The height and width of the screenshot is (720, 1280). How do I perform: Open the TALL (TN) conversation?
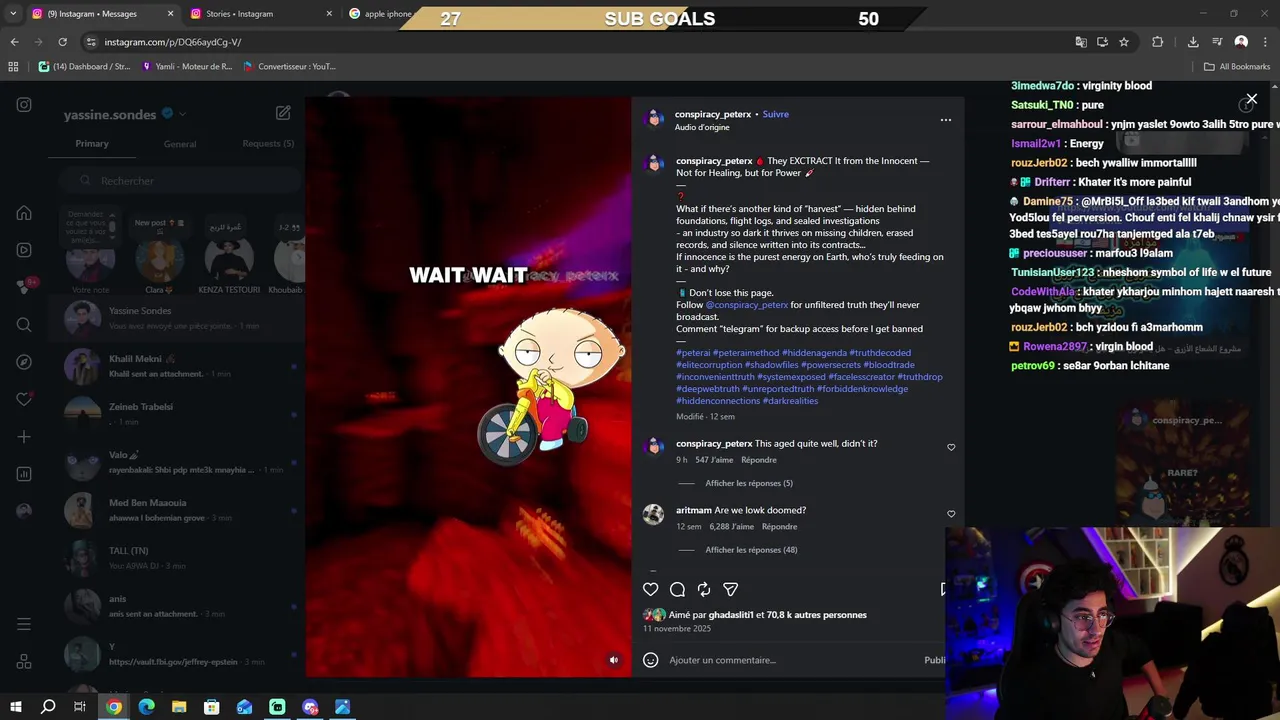pos(175,558)
